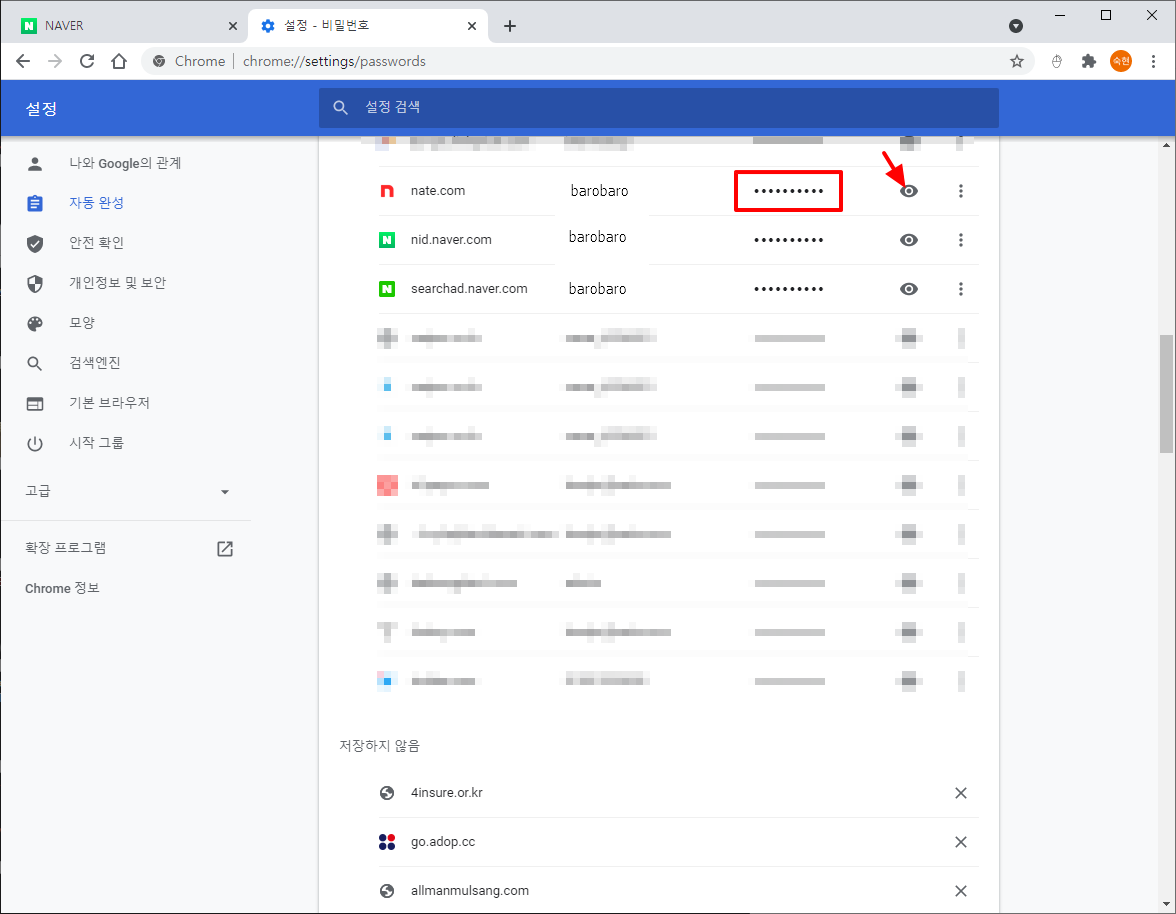Expand the 고급 advanced section
1176x914 pixels.
(x=126, y=491)
